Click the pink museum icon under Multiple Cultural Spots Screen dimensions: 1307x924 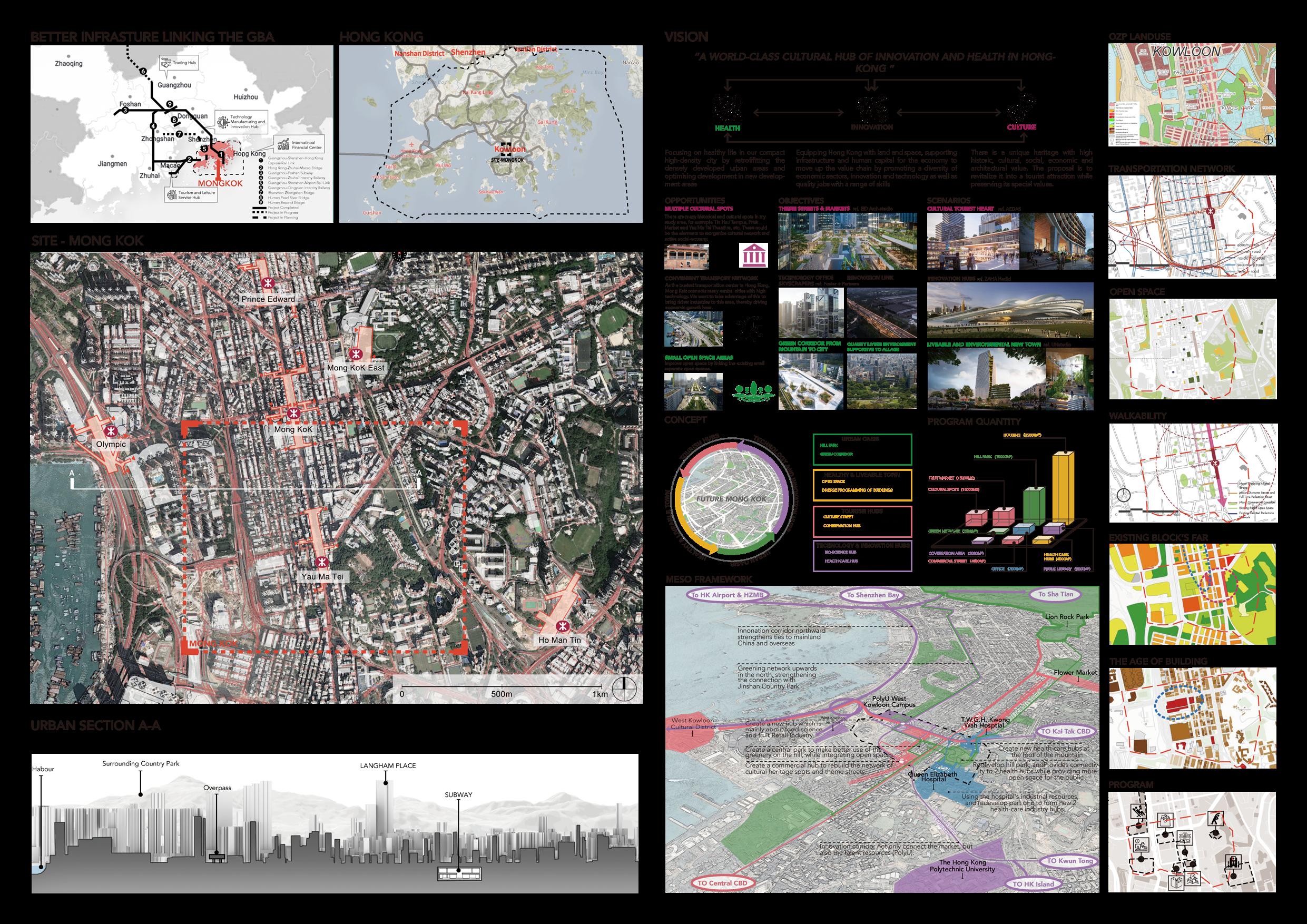(754, 255)
